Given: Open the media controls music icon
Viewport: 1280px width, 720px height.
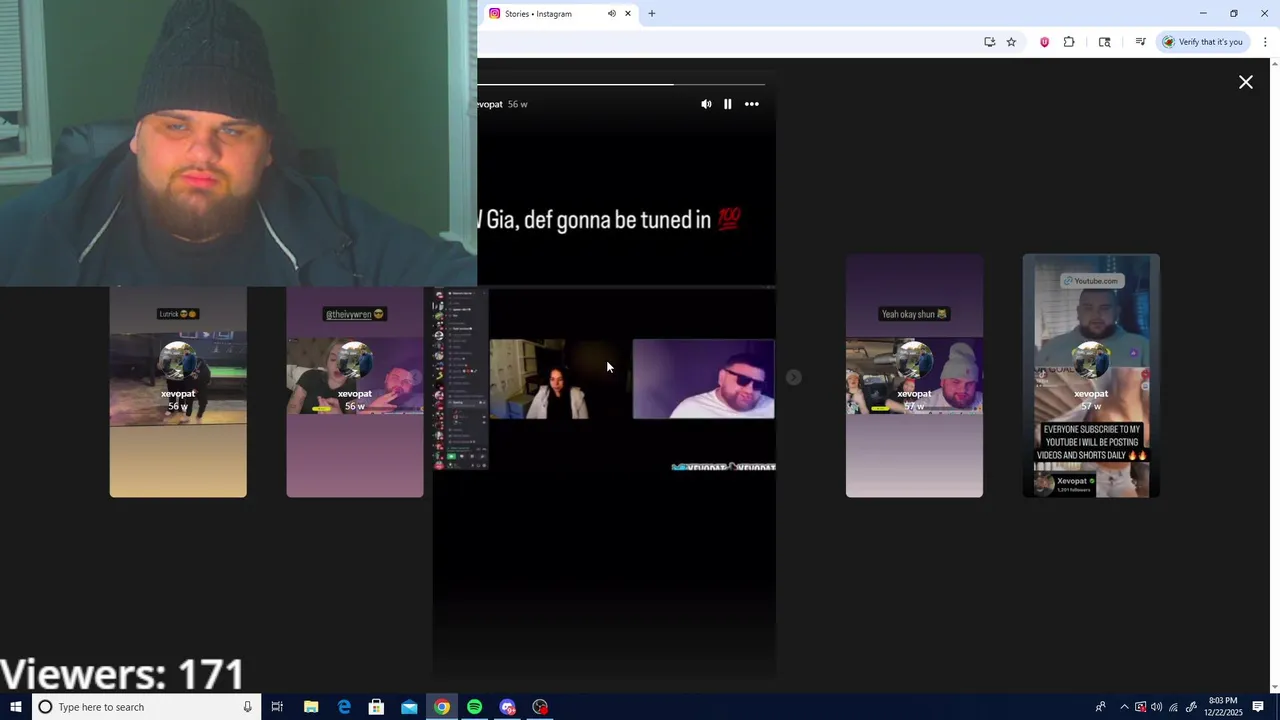Looking at the screenshot, I should click(x=1140, y=42).
